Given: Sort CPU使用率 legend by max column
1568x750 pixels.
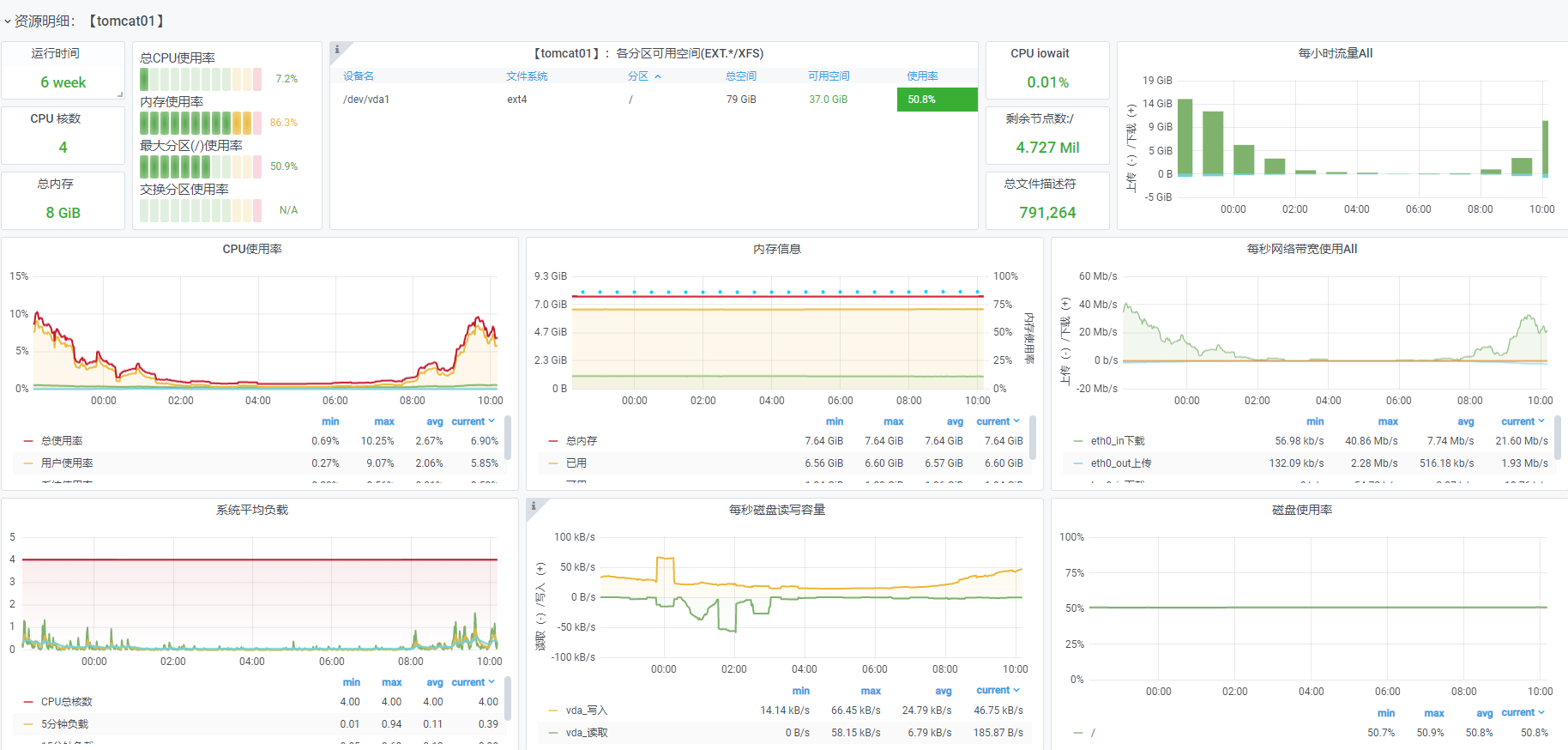Looking at the screenshot, I should point(384,421).
